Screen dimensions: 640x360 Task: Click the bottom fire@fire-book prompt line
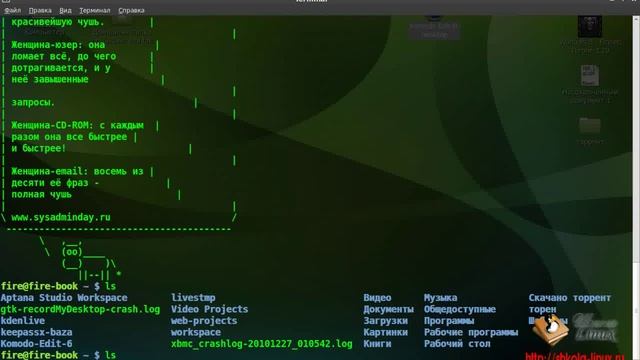click(x=58, y=355)
